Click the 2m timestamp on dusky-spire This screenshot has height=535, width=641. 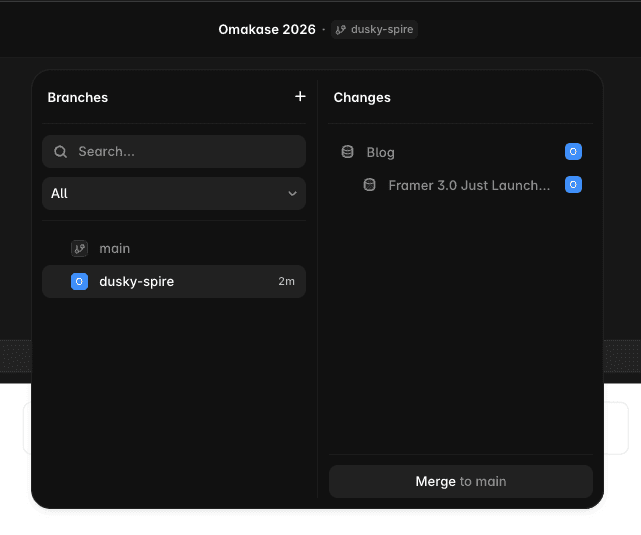(286, 282)
